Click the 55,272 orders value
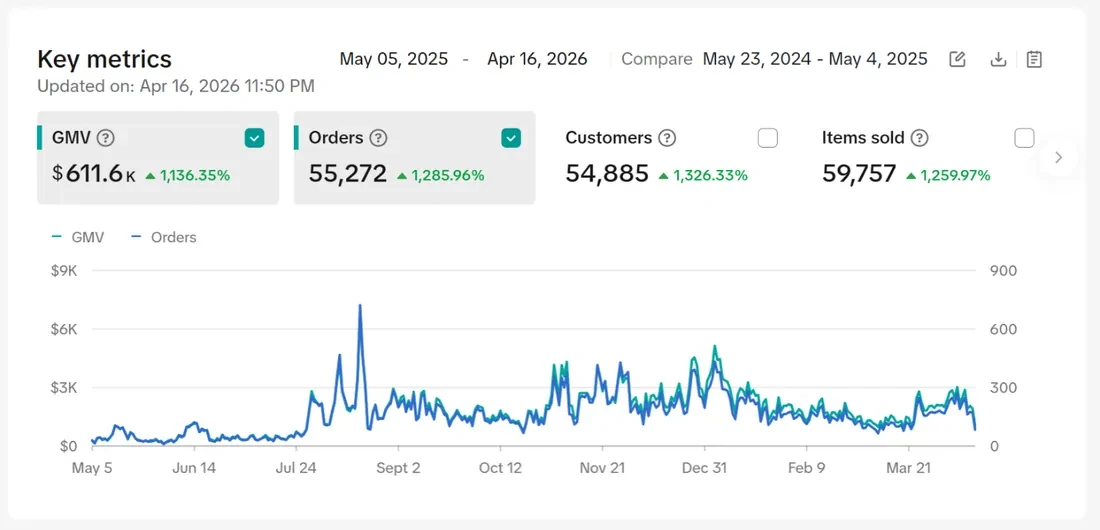 click(347, 173)
